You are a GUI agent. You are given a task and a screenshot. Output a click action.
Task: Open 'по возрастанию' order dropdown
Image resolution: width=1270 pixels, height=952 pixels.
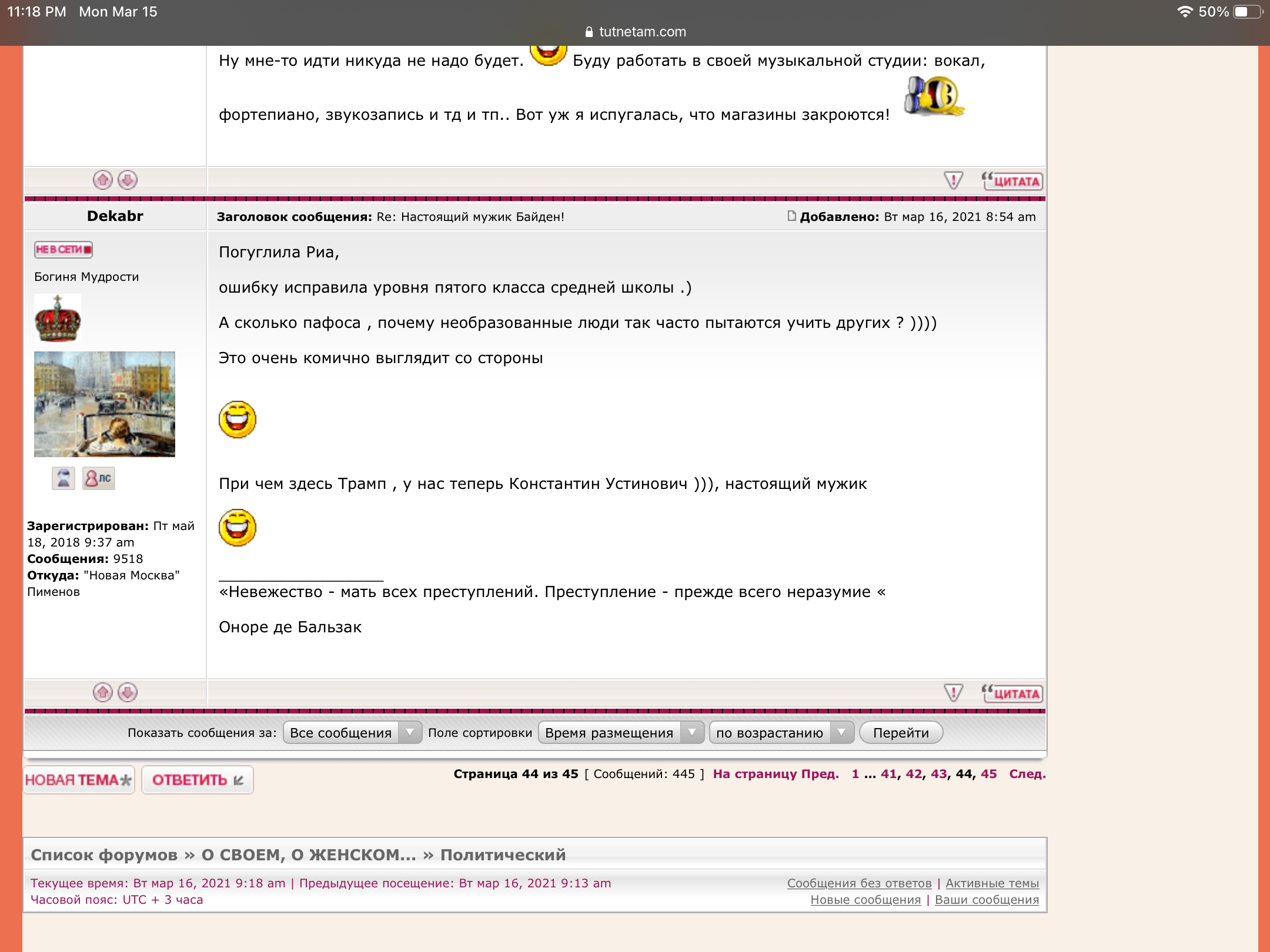[x=781, y=733]
